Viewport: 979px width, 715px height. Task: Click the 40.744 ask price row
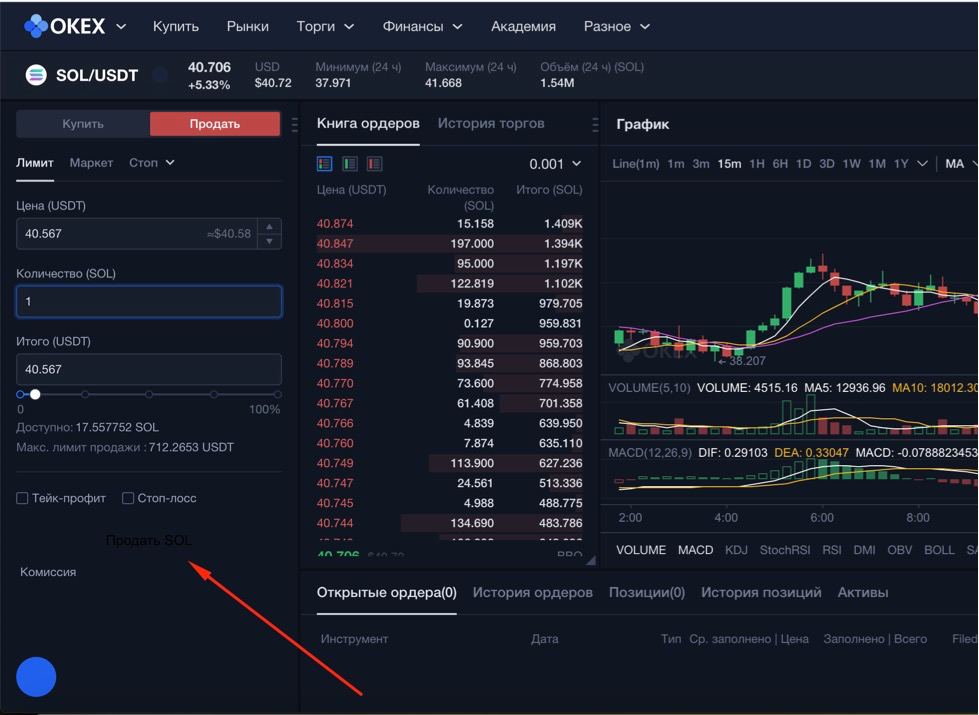click(x=449, y=523)
